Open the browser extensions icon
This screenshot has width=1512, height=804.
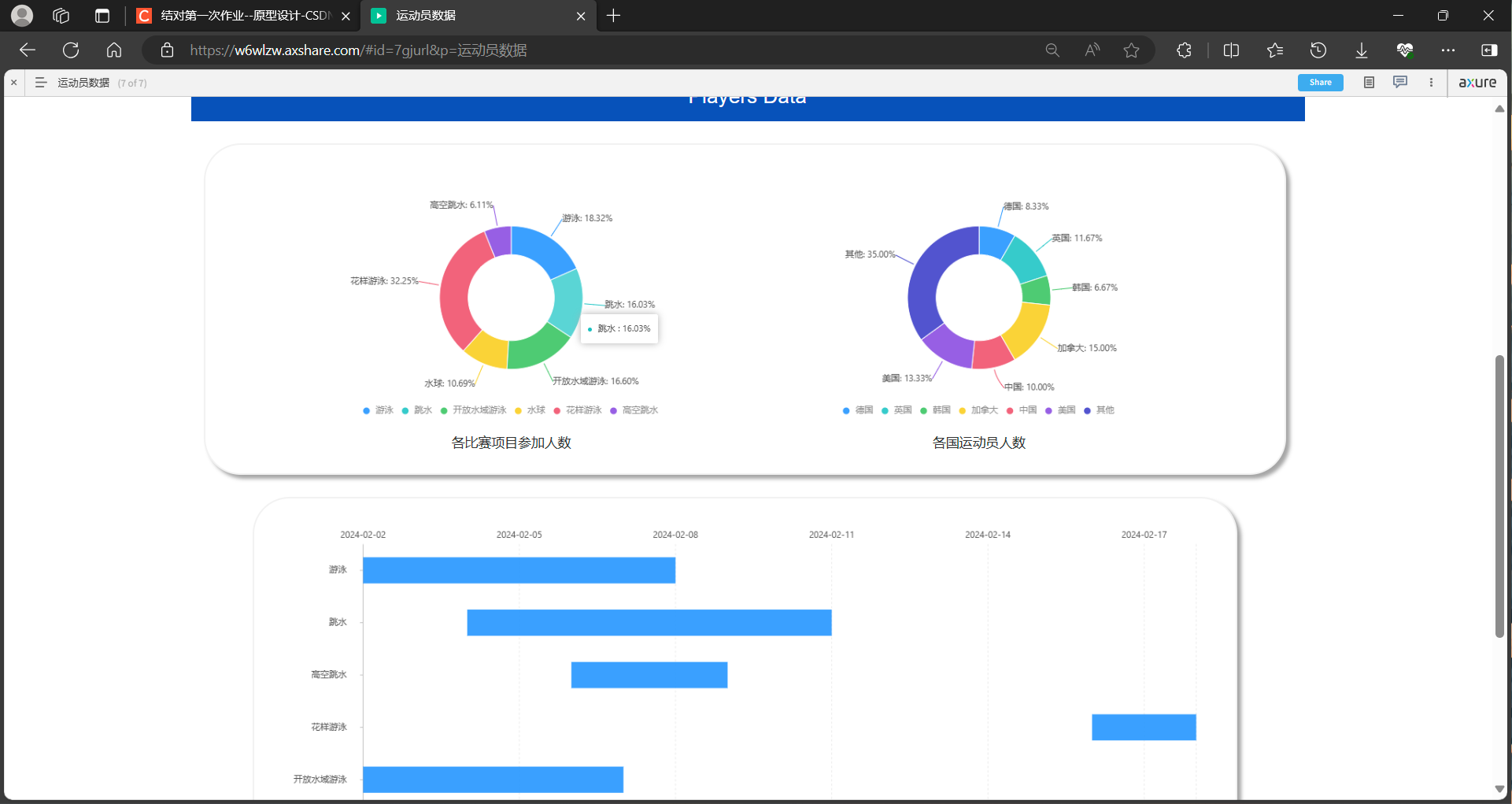[x=1184, y=50]
